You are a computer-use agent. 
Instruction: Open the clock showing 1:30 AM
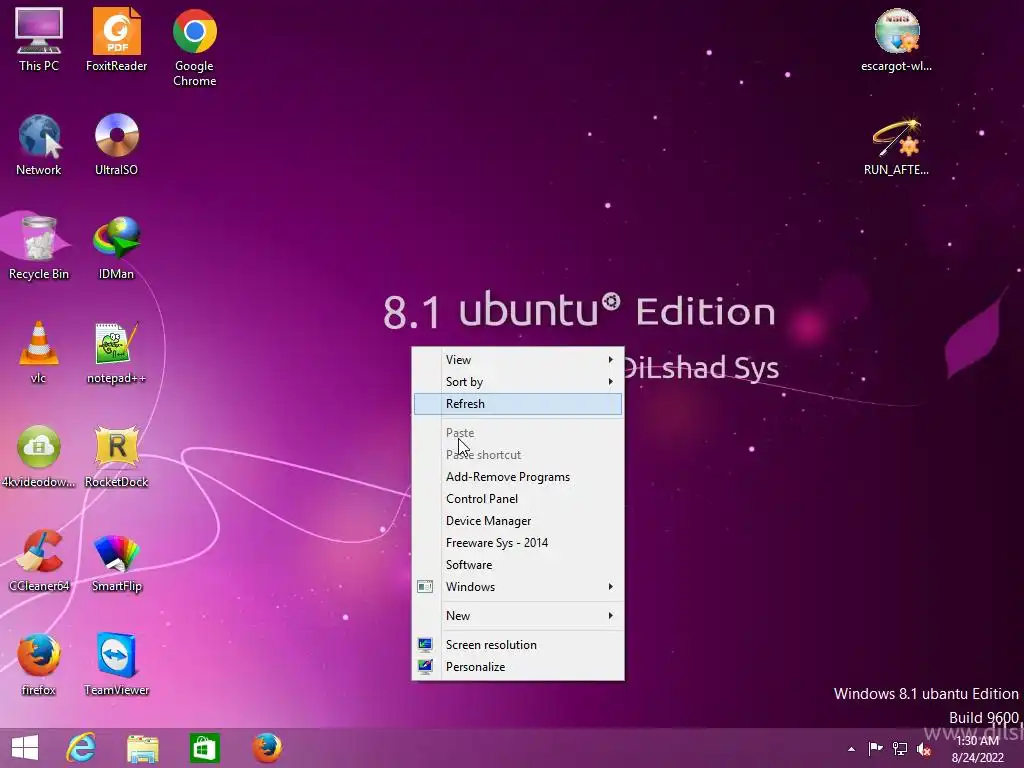coord(978,749)
